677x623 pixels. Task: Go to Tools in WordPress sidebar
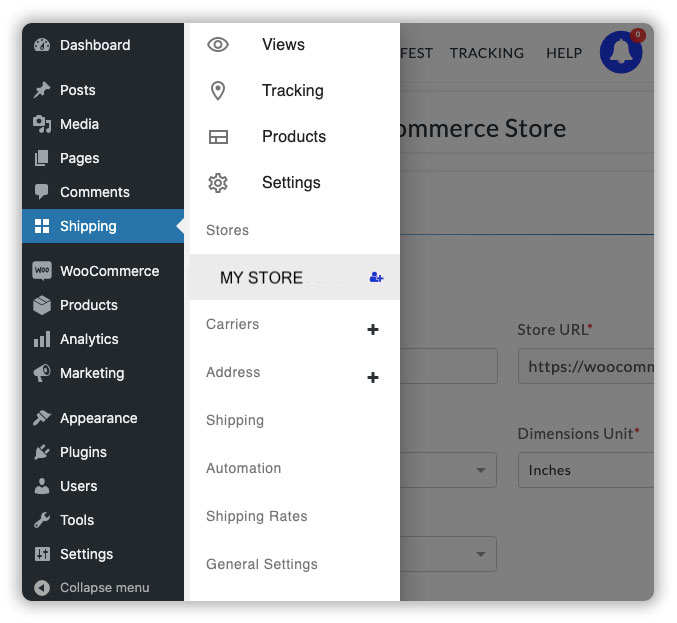point(77,520)
